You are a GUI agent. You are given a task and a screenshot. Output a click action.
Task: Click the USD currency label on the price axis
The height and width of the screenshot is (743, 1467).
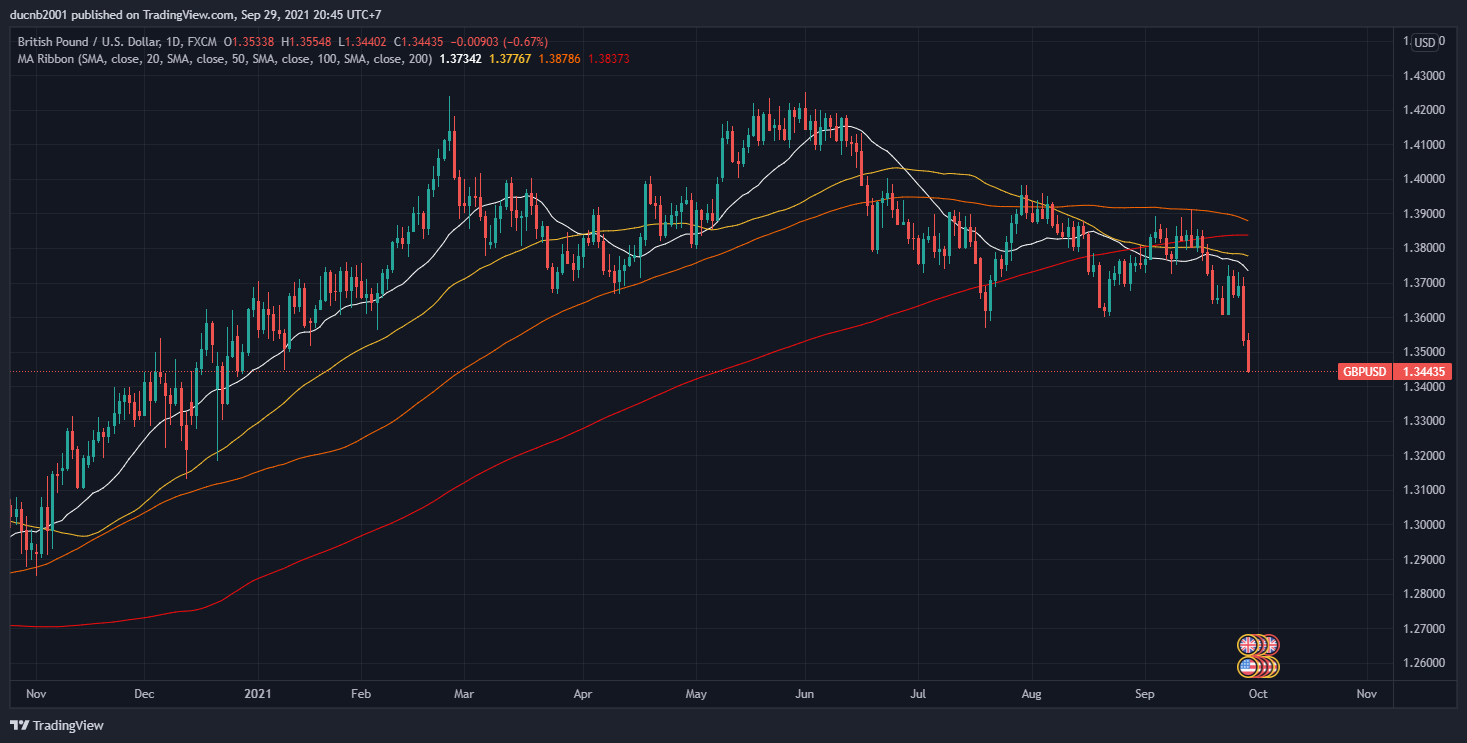point(1424,42)
